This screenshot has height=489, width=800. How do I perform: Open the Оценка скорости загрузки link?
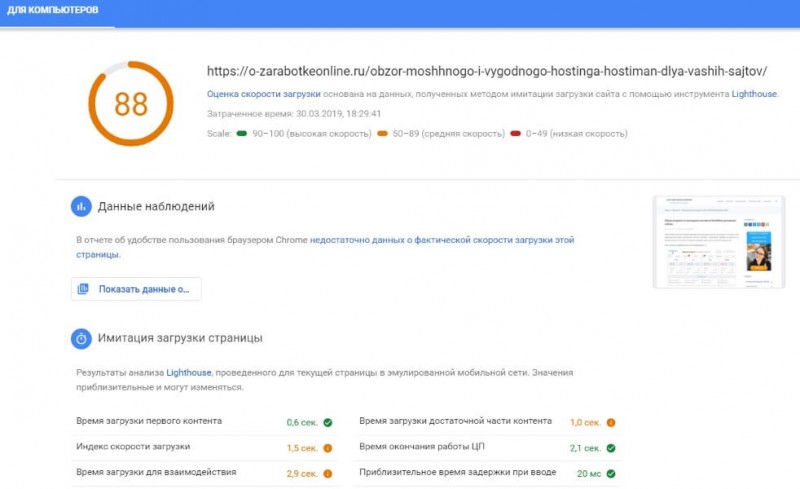click(264, 94)
